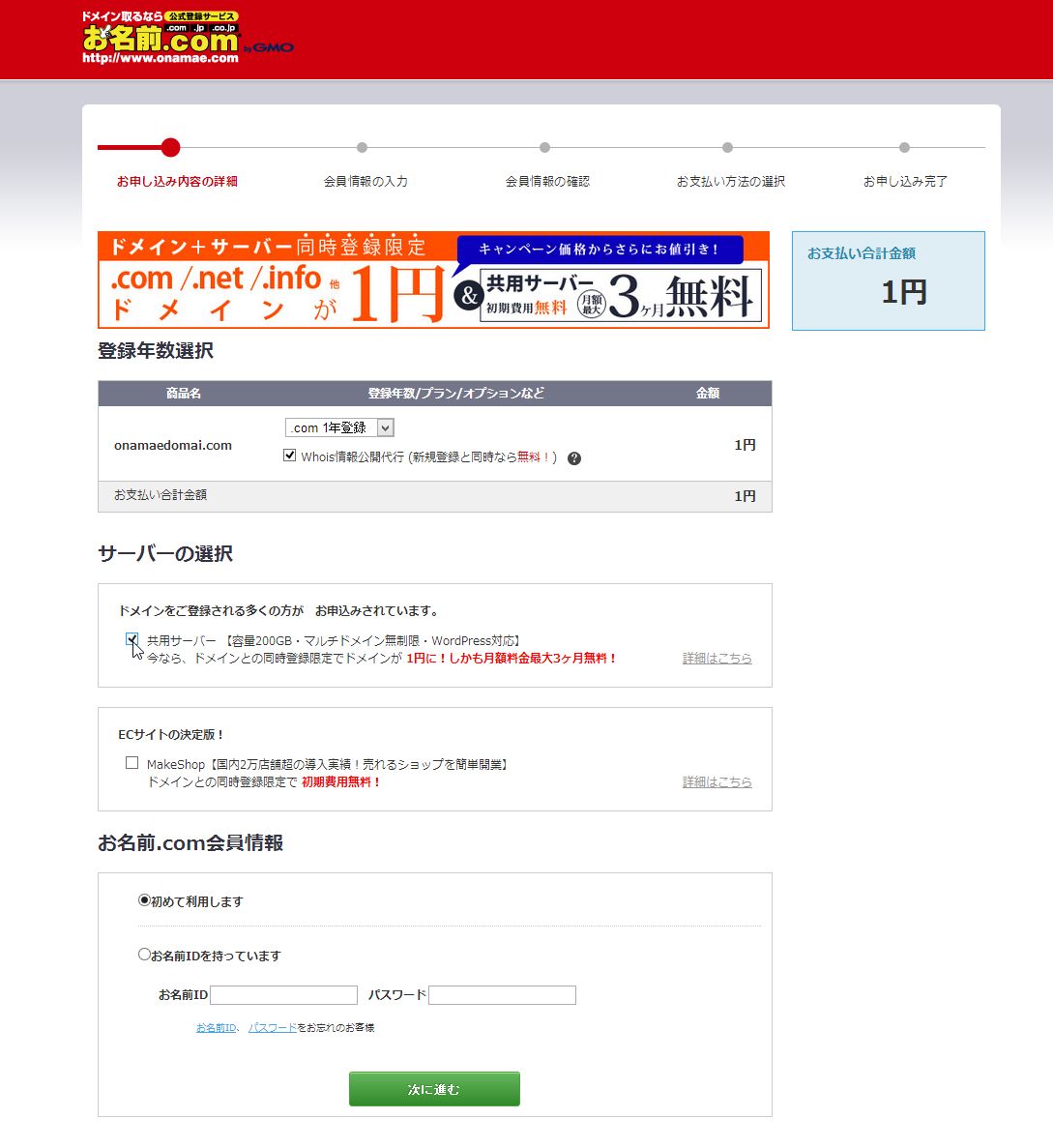Select 初めて利用します radio button
The width and height of the screenshot is (1053, 1148).
point(144,899)
